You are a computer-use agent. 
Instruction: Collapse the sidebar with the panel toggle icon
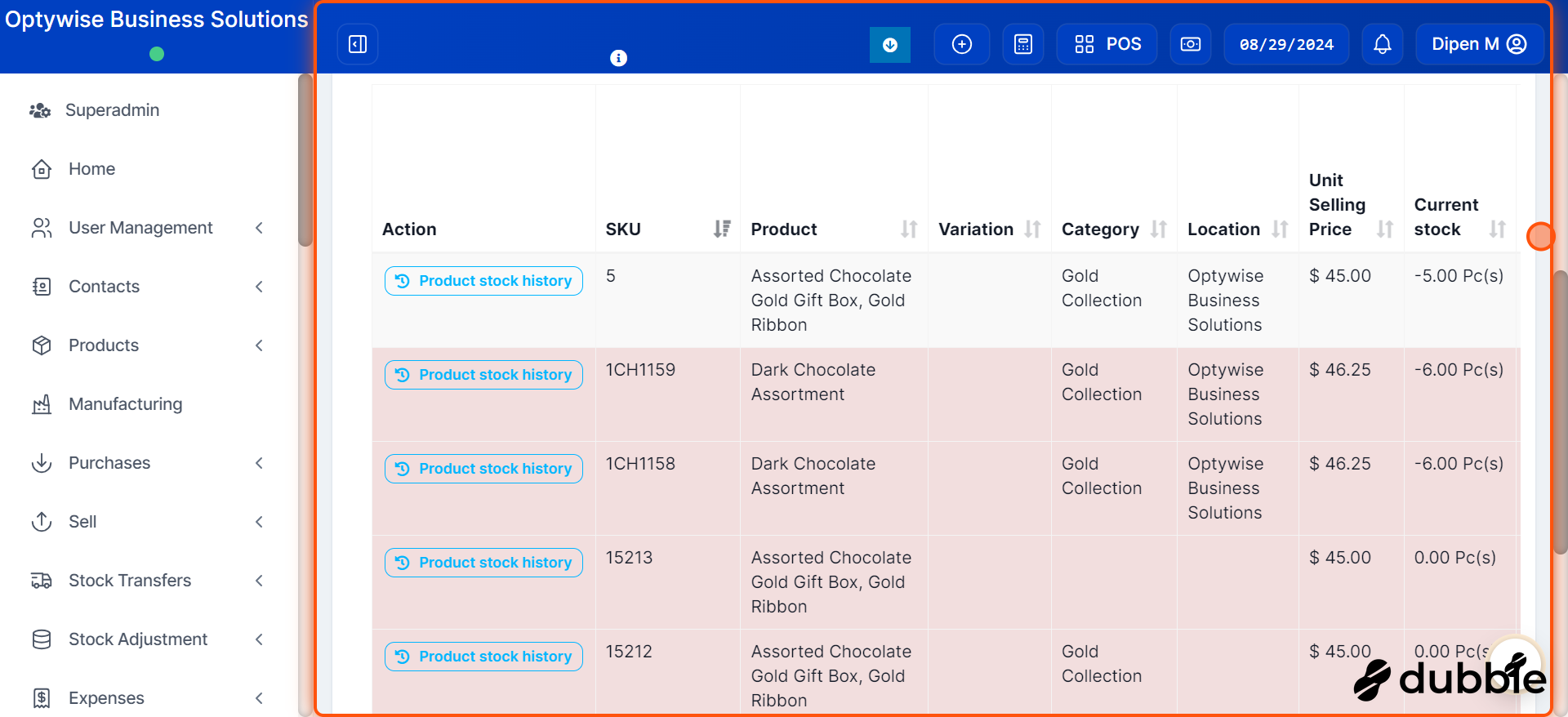point(358,44)
